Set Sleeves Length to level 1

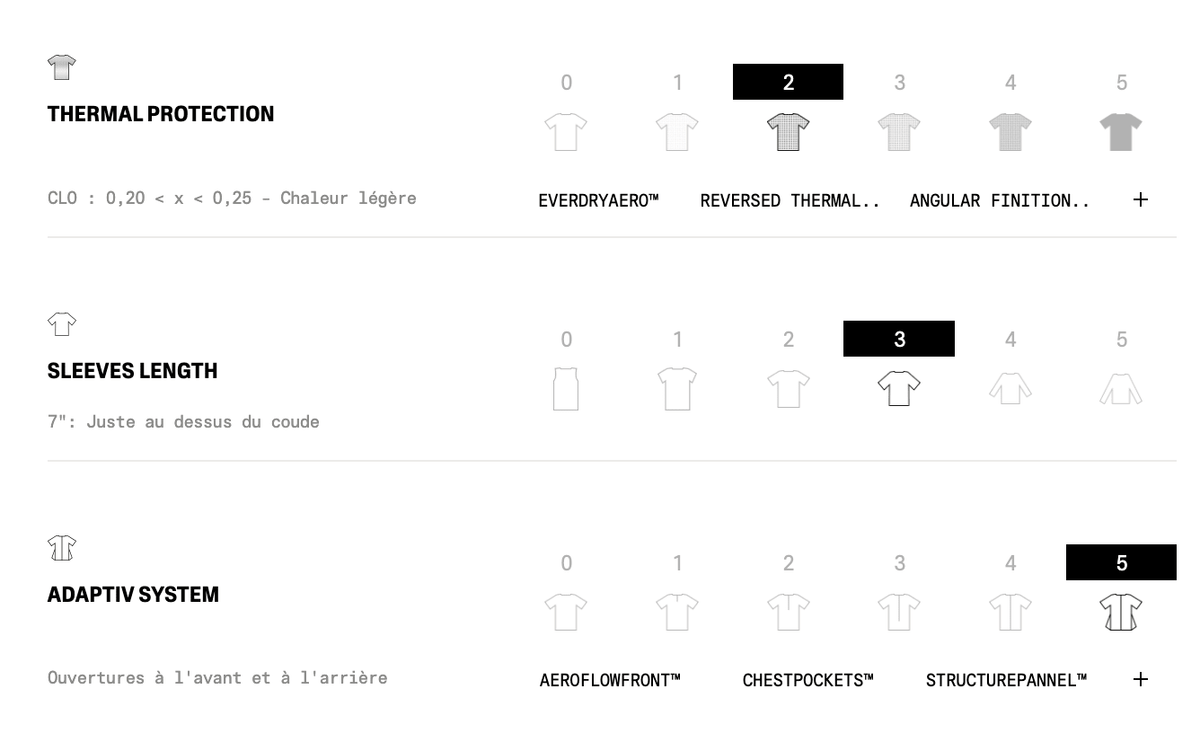click(677, 340)
